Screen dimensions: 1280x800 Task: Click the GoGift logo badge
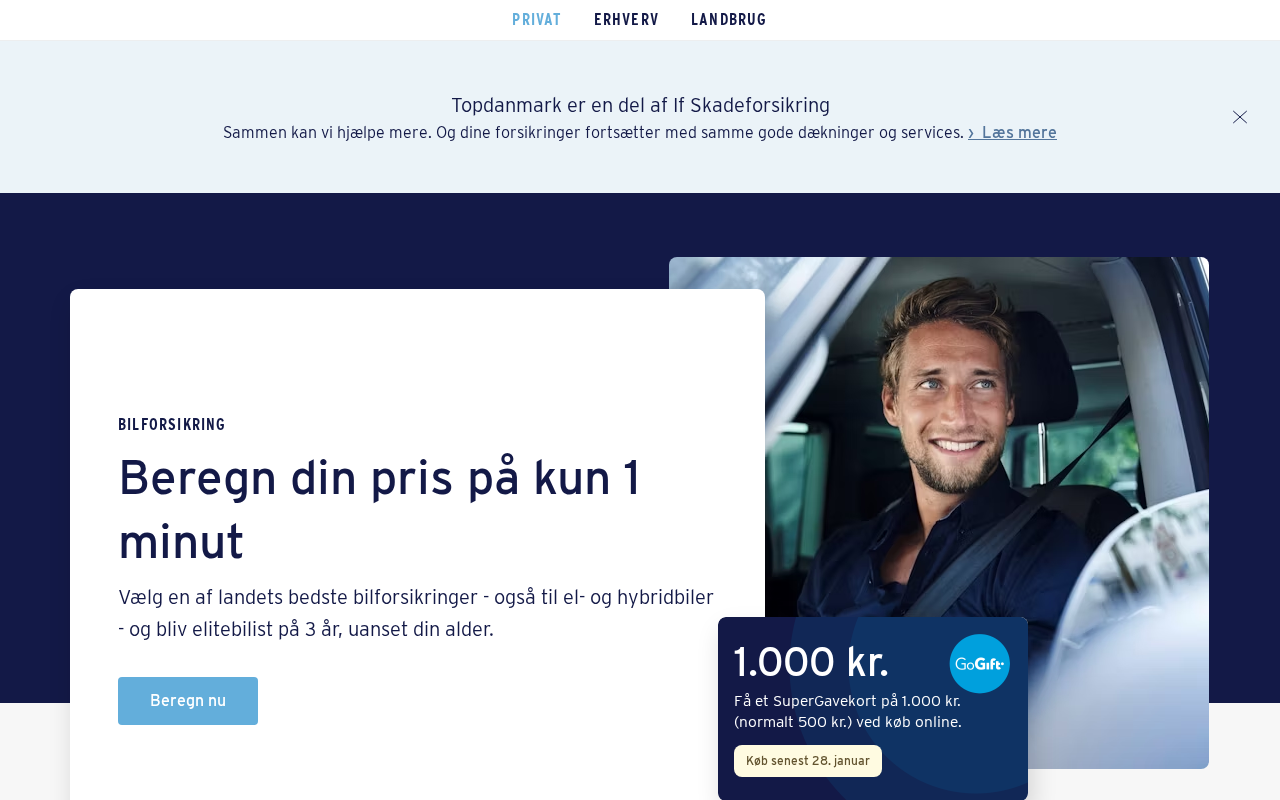click(980, 664)
